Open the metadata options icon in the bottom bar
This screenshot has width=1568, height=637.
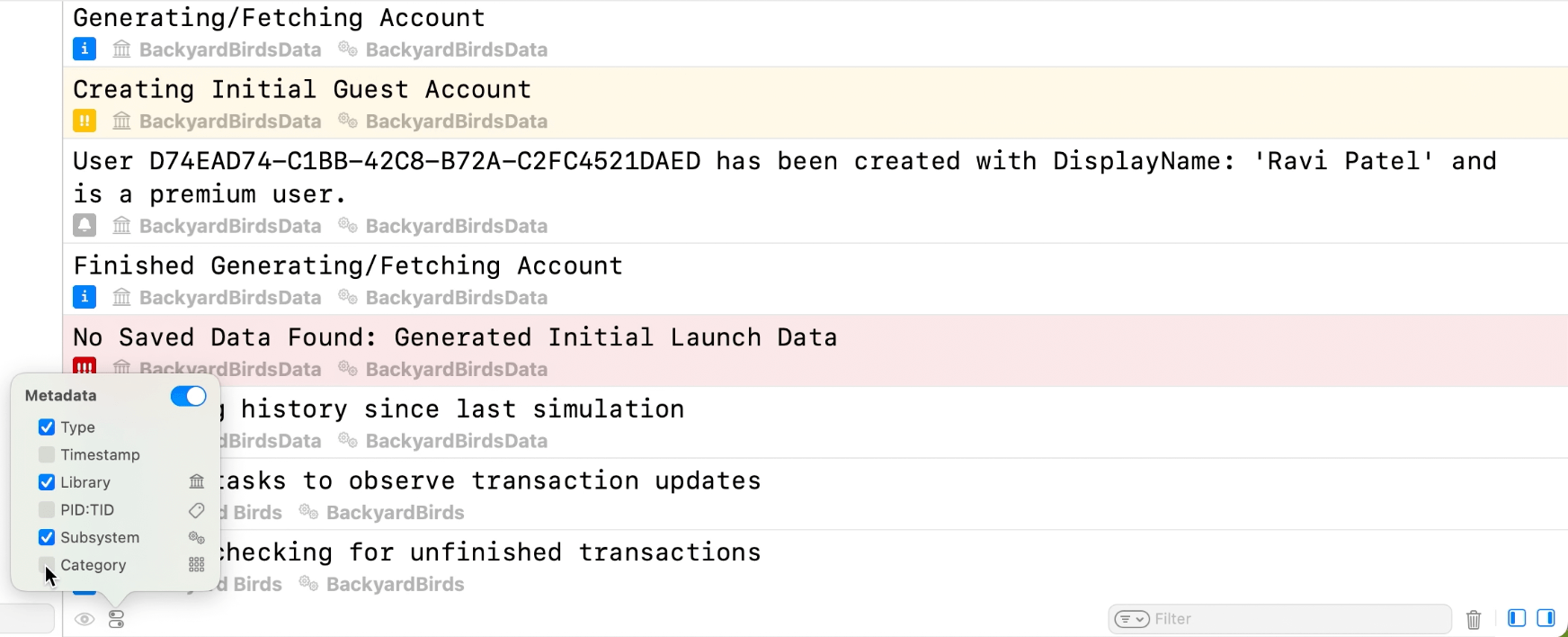(116, 619)
